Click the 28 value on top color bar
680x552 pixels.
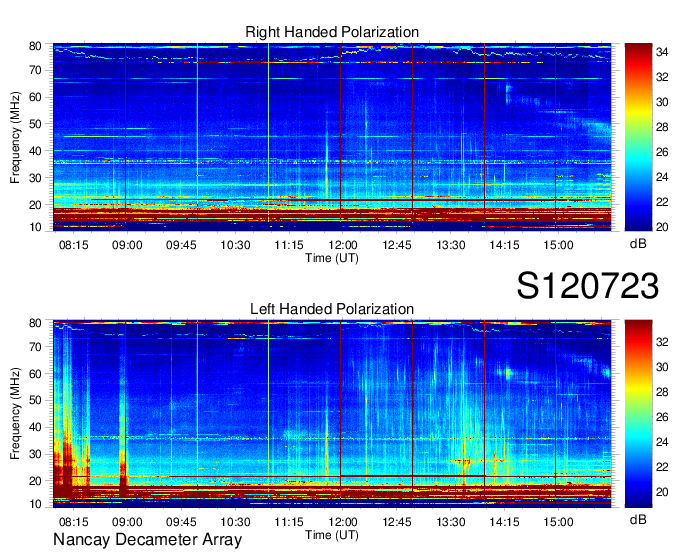(x=662, y=127)
